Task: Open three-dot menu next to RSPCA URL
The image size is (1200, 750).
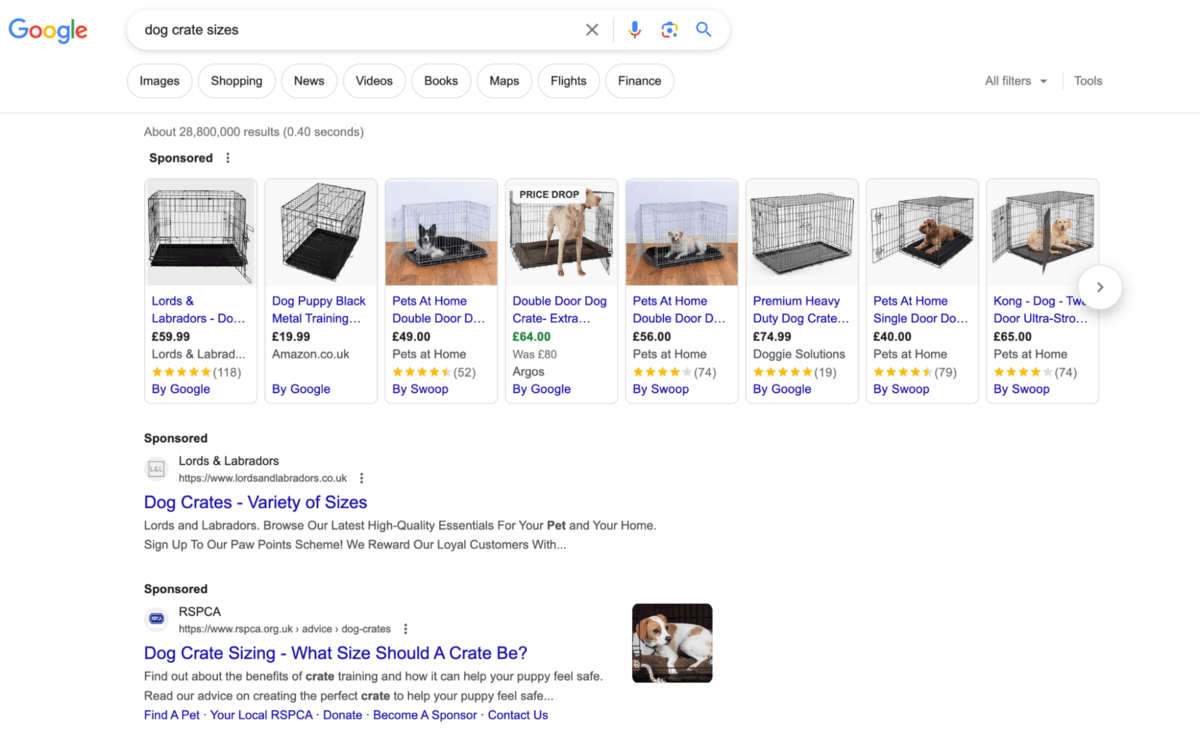Action: coord(405,629)
